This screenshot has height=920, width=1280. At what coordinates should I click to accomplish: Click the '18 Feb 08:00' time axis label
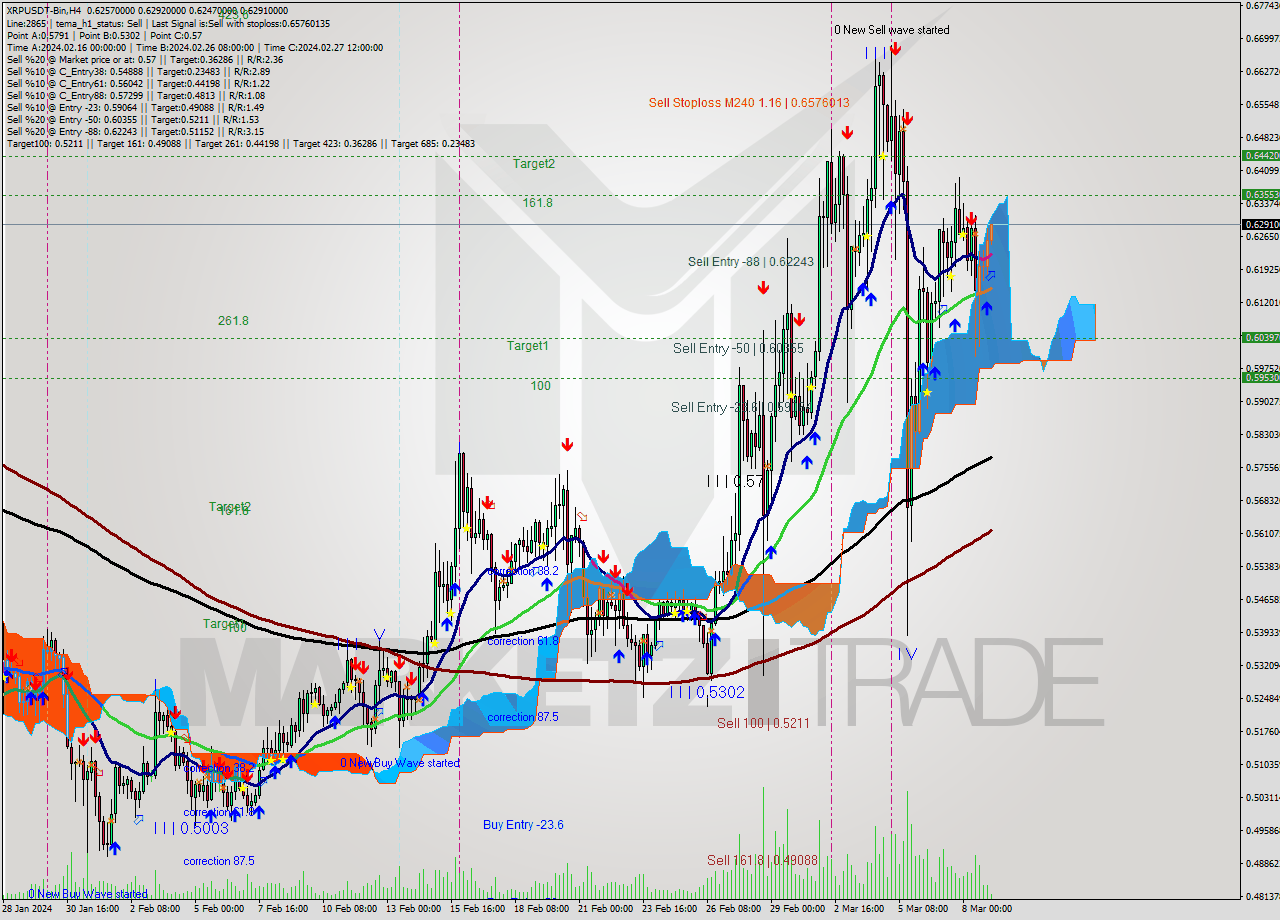pyautogui.click(x=541, y=909)
